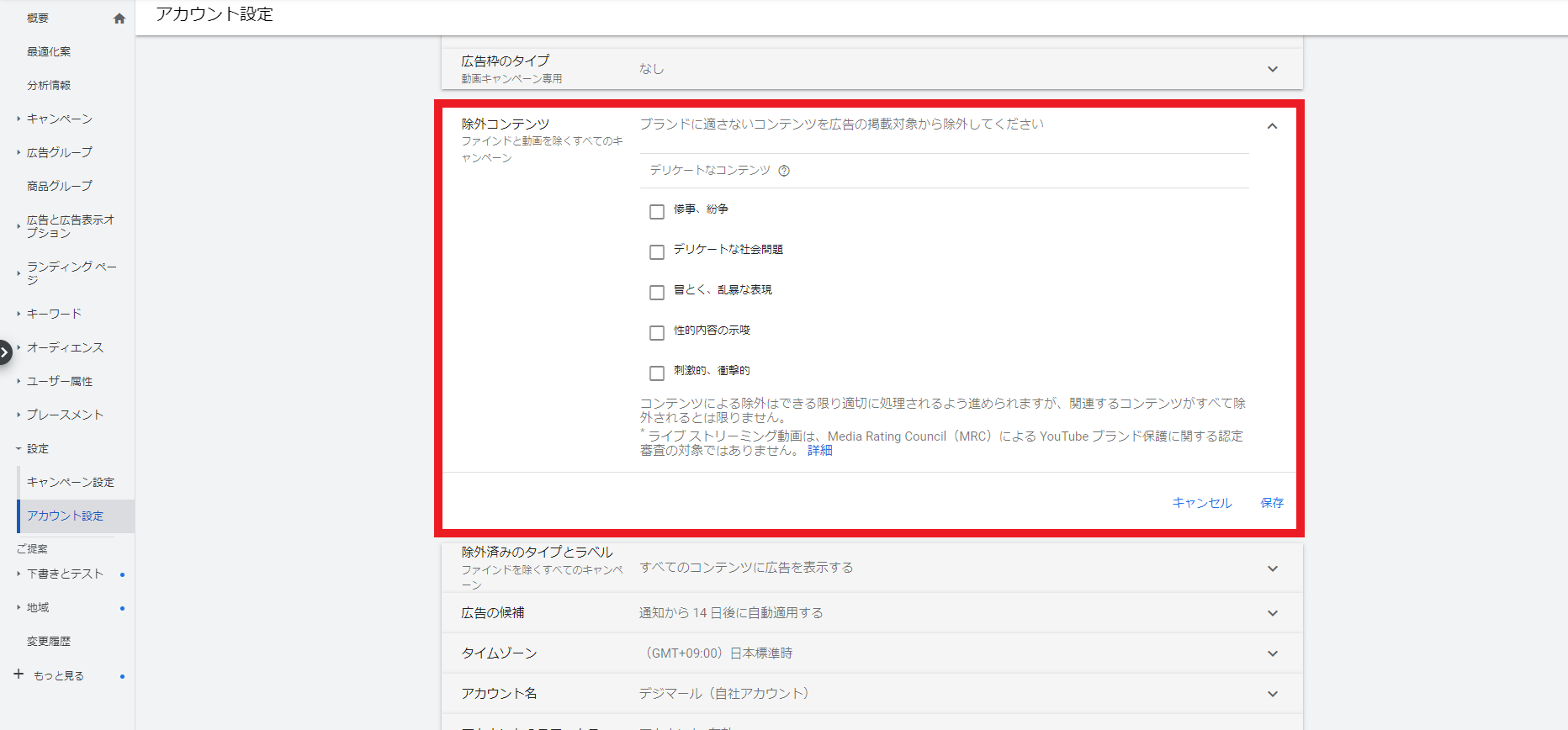Open 商品グループ in the sidebar
The height and width of the screenshot is (730, 1568).
coord(60,186)
